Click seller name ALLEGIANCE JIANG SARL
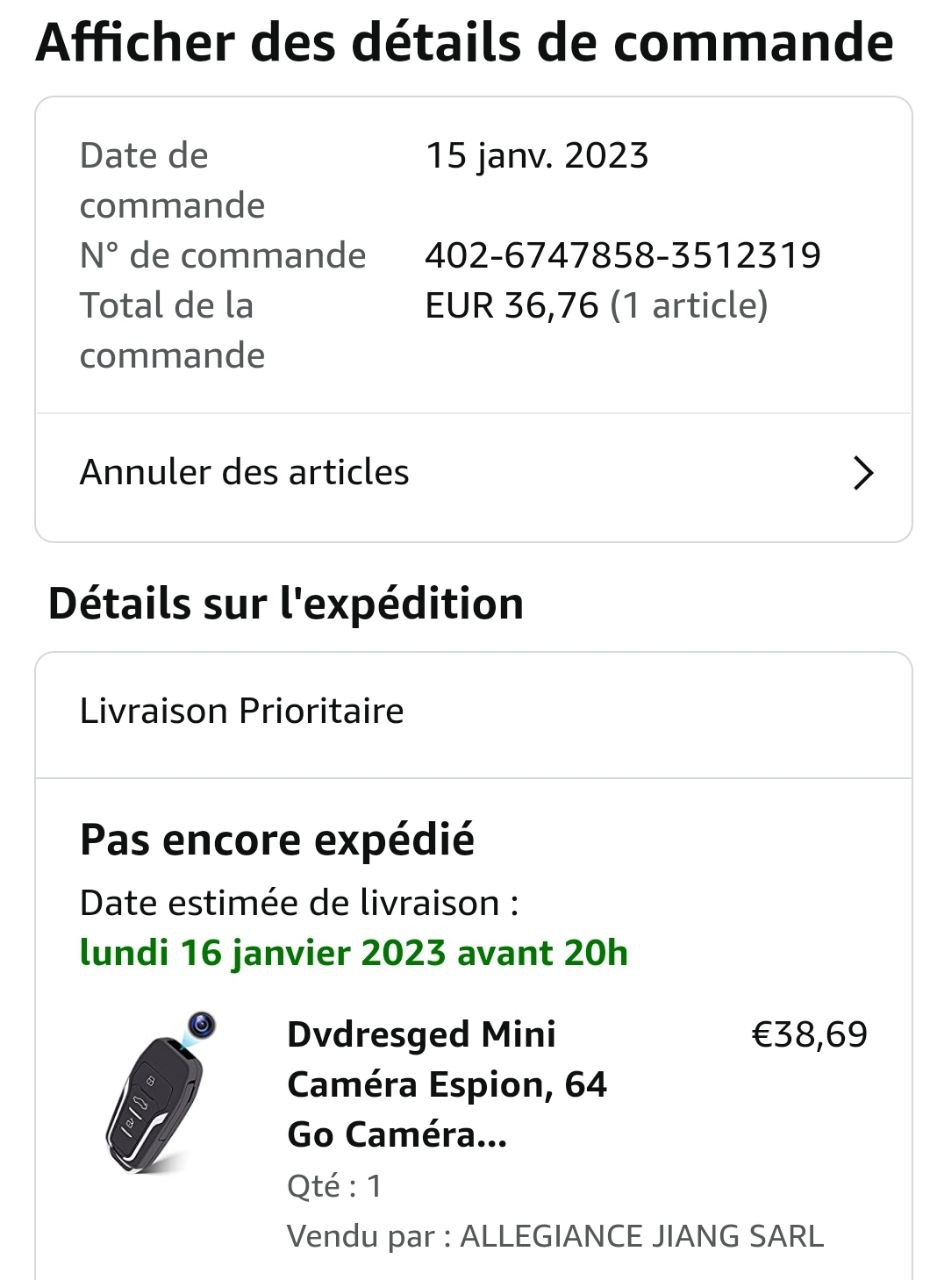This screenshot has width=947, height=1280. pyautogui.click(x=641, y=1236)
